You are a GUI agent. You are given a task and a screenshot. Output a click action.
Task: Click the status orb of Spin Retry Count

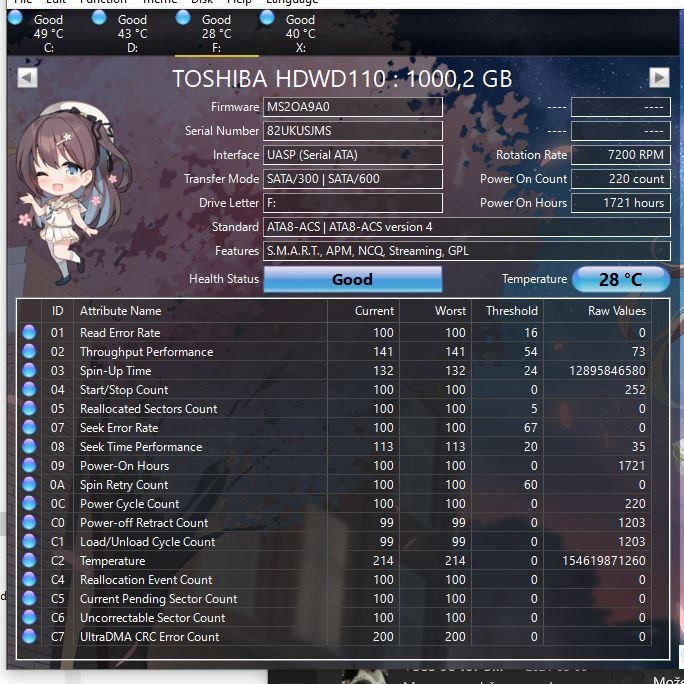coord(29,484)
